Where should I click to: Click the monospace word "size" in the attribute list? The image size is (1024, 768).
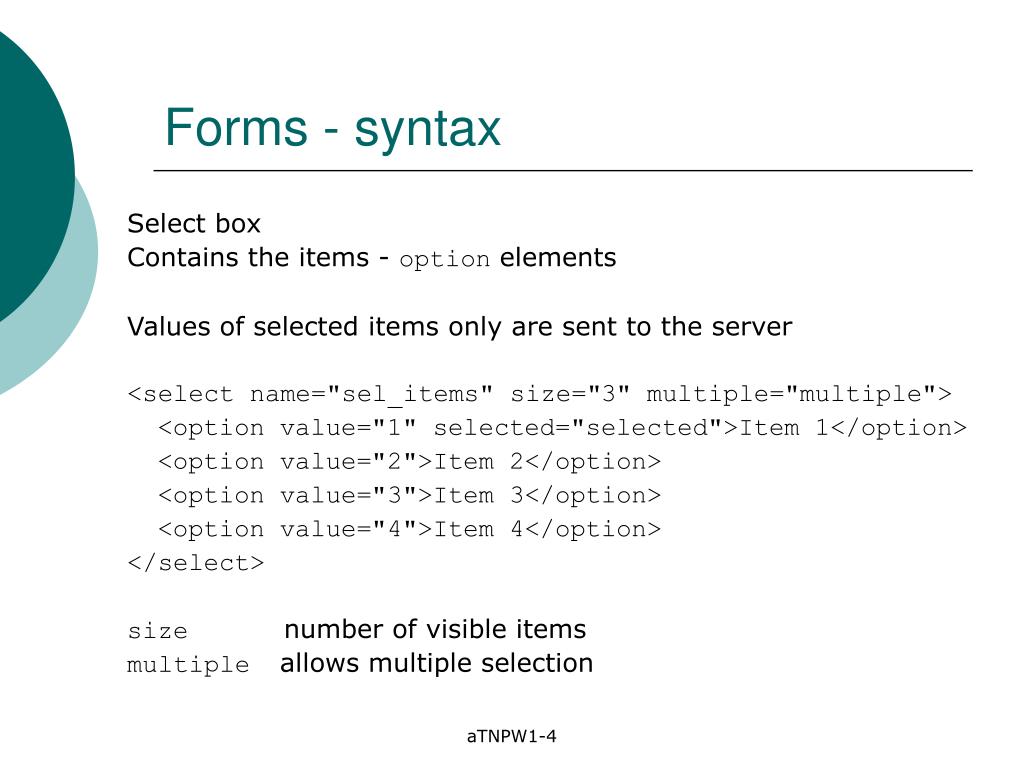pos(157,631)
